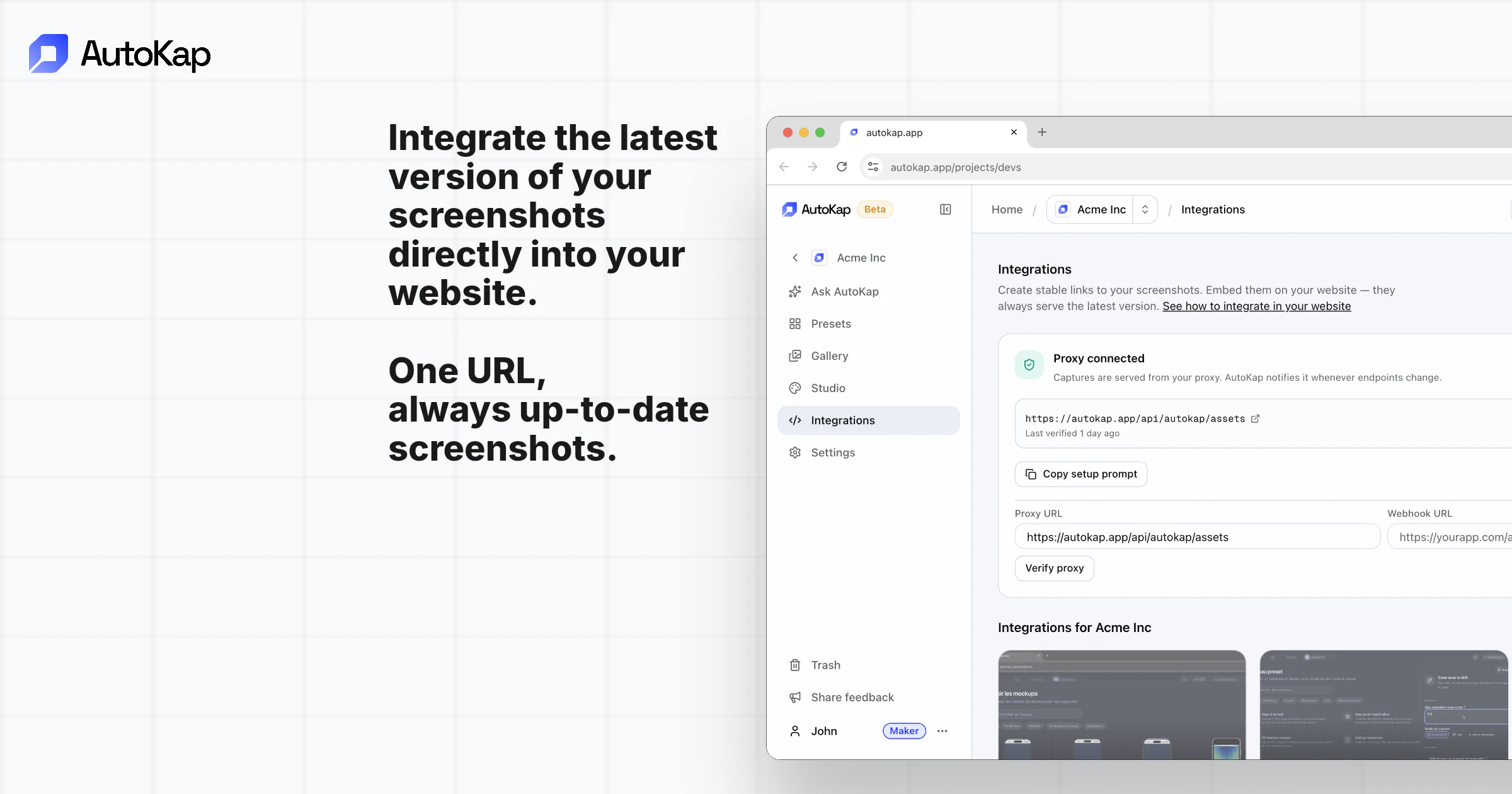Open the Gallery panel icon
The image size is (1512, 794).
(794, 355)
